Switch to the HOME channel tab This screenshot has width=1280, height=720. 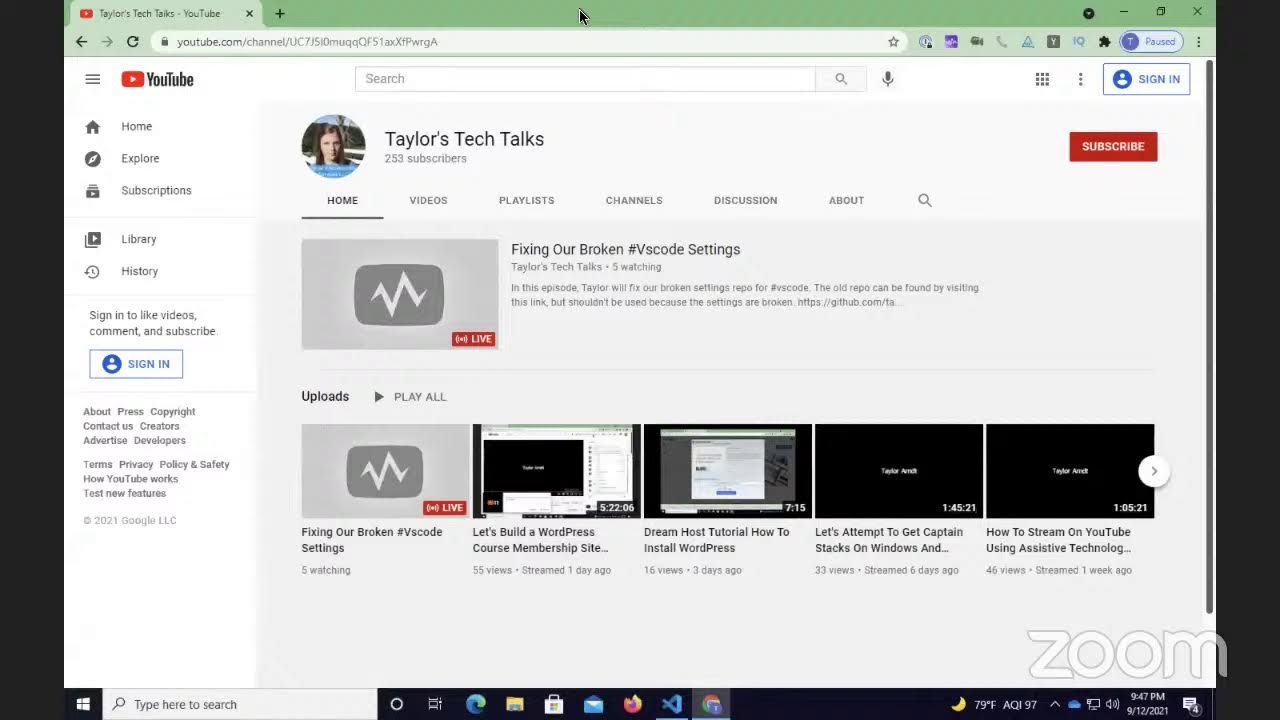click(x=342, y=200)
